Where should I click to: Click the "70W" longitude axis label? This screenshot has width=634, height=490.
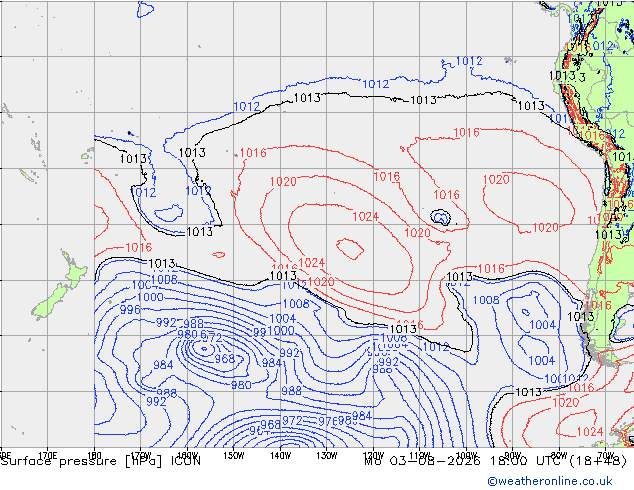pyautogui.click(x=606, y=455)
